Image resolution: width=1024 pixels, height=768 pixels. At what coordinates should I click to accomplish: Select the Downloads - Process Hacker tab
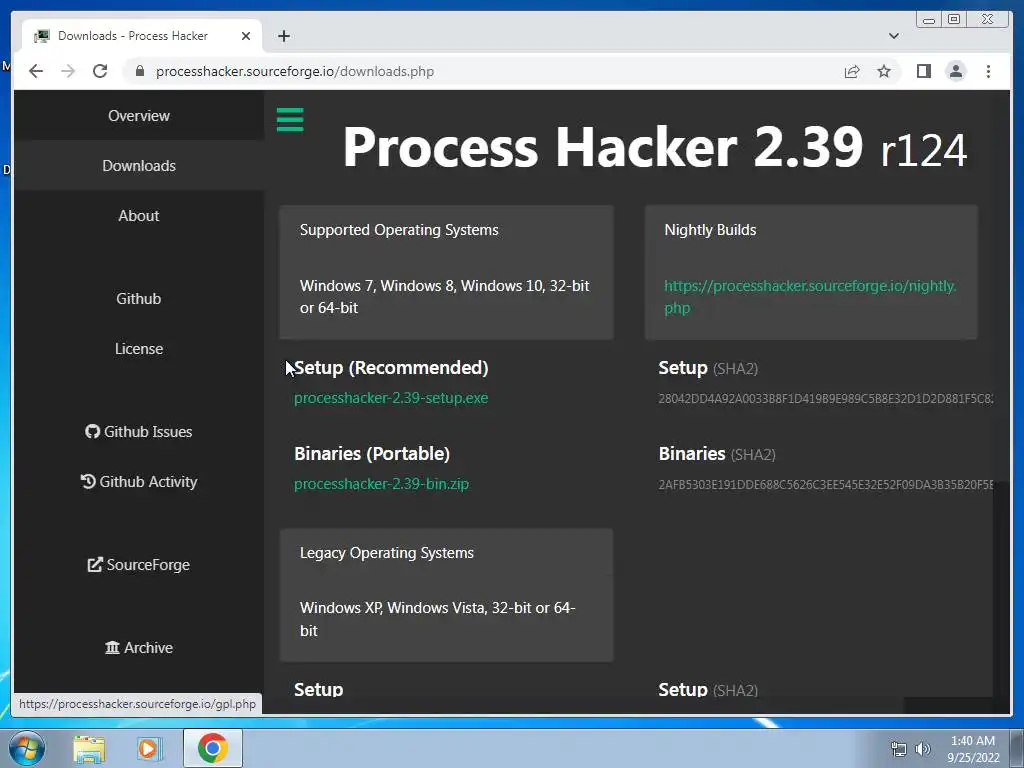pos(142,36)
